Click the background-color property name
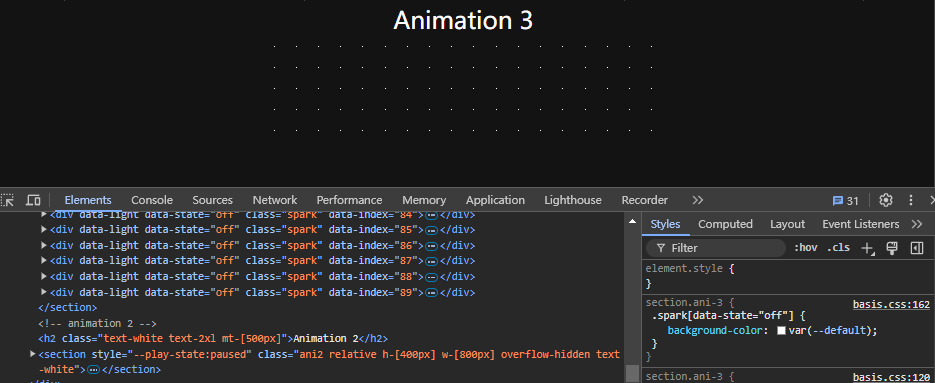This screenshot has width=935, height=383. (717, 331)
